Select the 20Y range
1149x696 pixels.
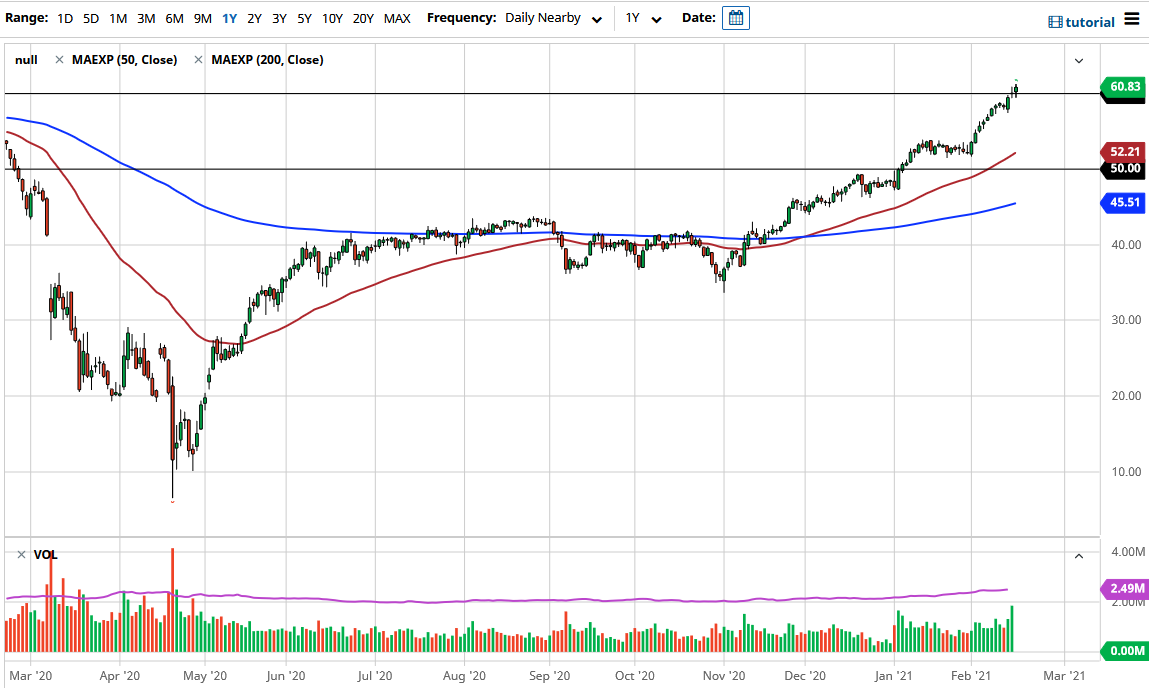point(364,18)
